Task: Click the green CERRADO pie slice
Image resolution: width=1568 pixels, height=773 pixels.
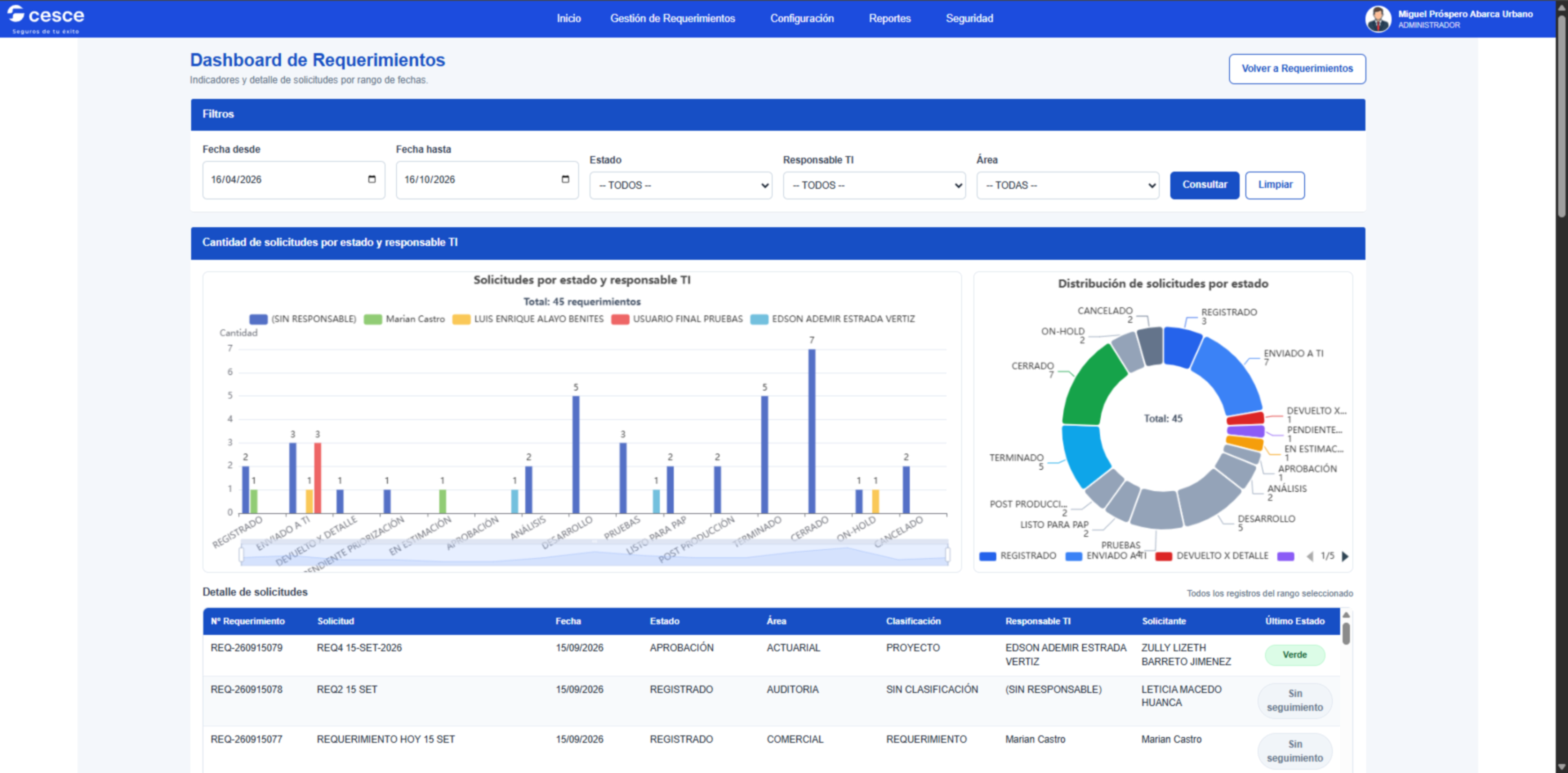Action: [x=1094, y=386]
